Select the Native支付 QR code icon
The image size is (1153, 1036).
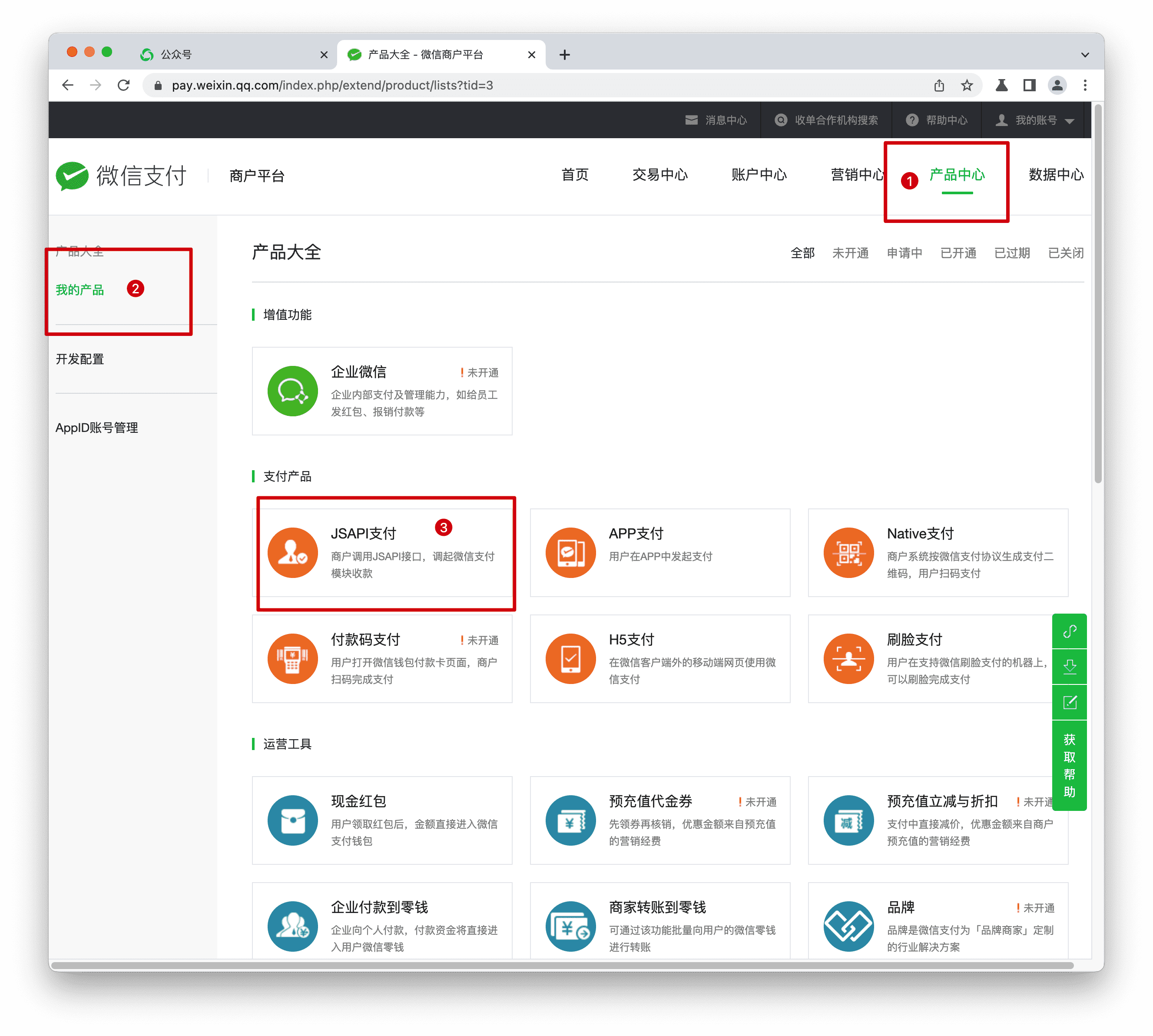click(848, 553)
